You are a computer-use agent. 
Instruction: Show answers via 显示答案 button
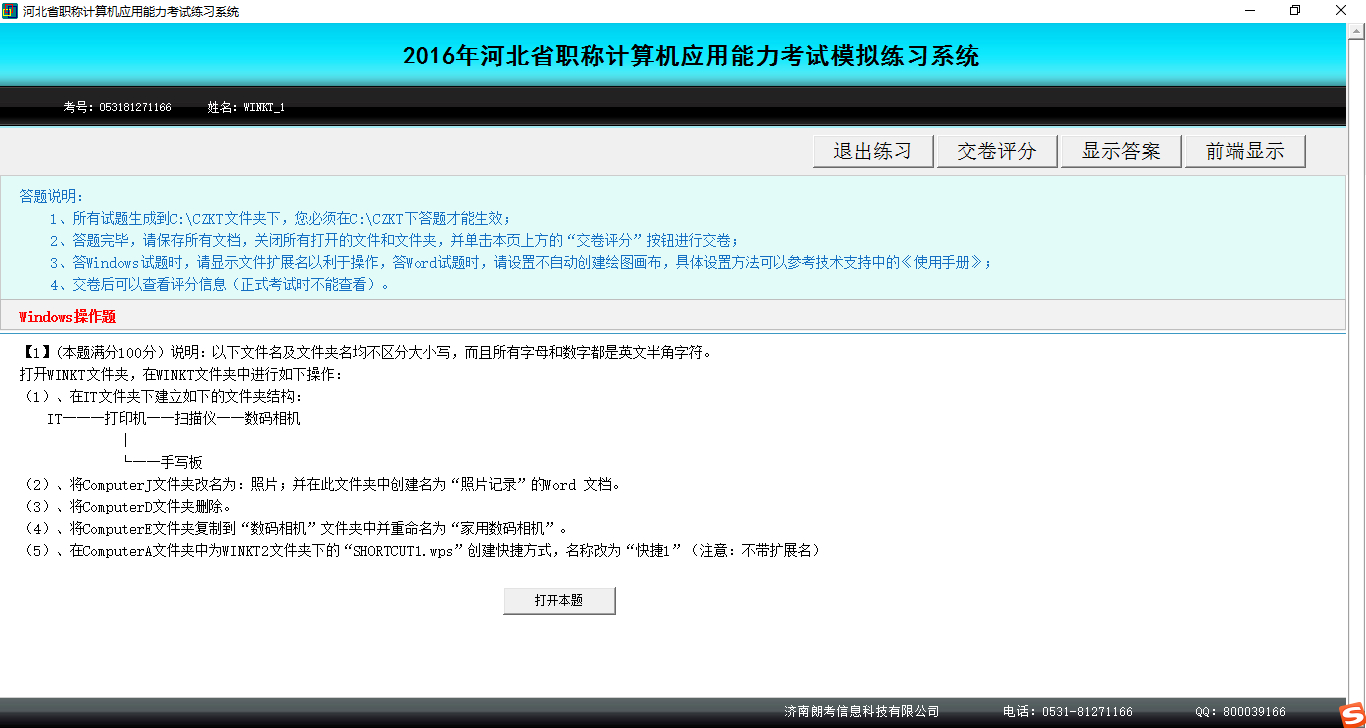pyautogui.click(x=1120, y=152)
